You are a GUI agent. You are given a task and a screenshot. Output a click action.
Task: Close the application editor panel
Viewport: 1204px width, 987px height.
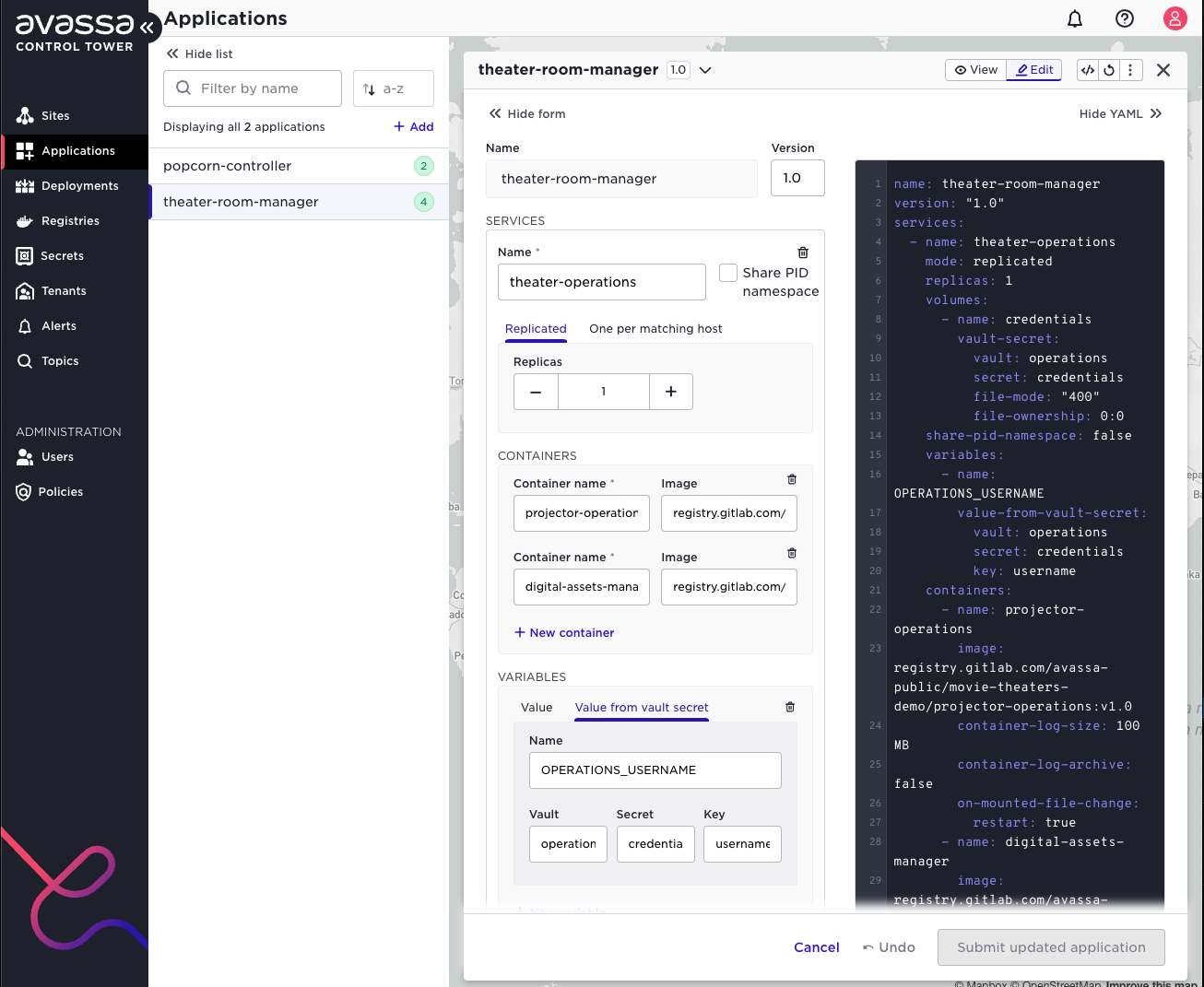[x=1163, y=70]
